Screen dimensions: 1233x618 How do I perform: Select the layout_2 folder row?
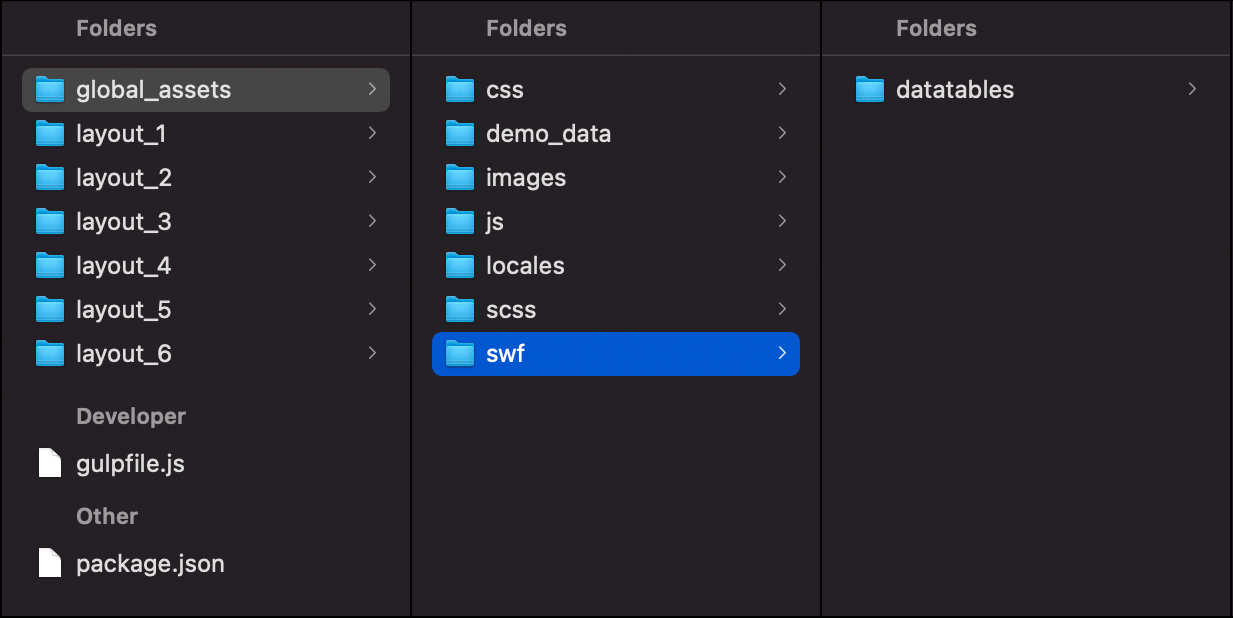pyautogui.click(x=206, y=178)
